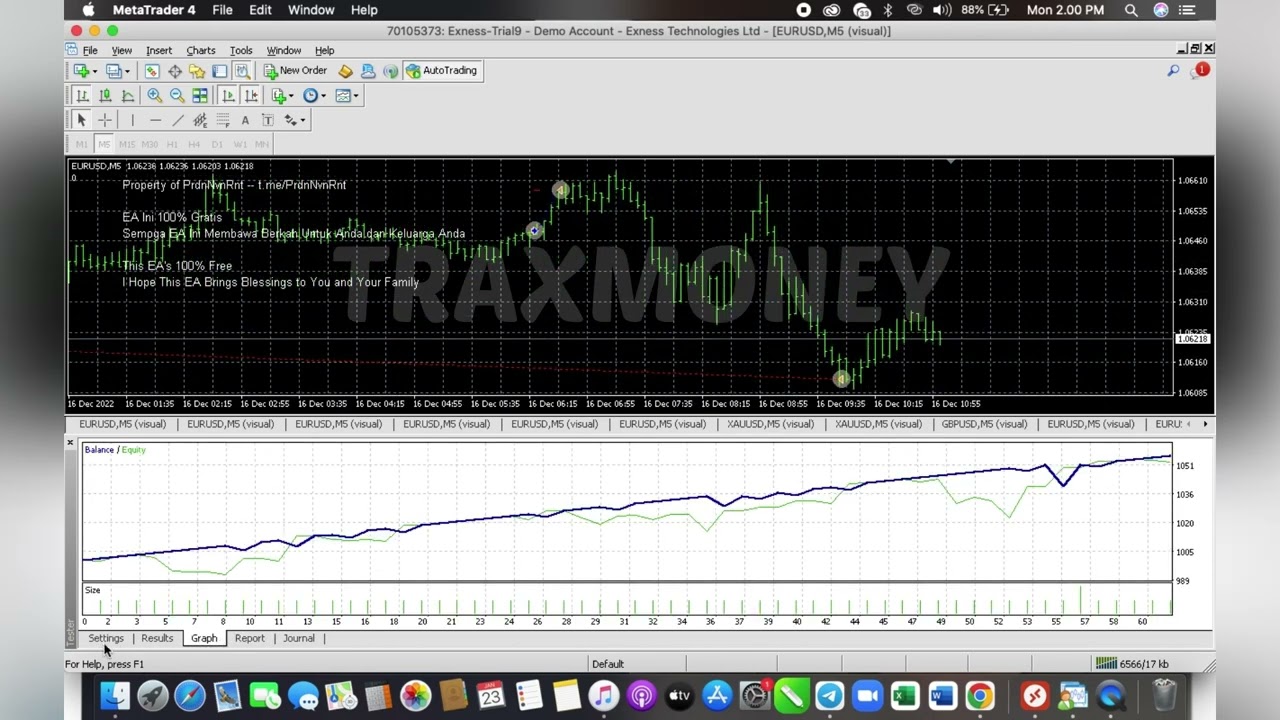Viewport: 1280px width, 720px height.
Task: Open the signals radio icon in toolbar
Action: 390,71
